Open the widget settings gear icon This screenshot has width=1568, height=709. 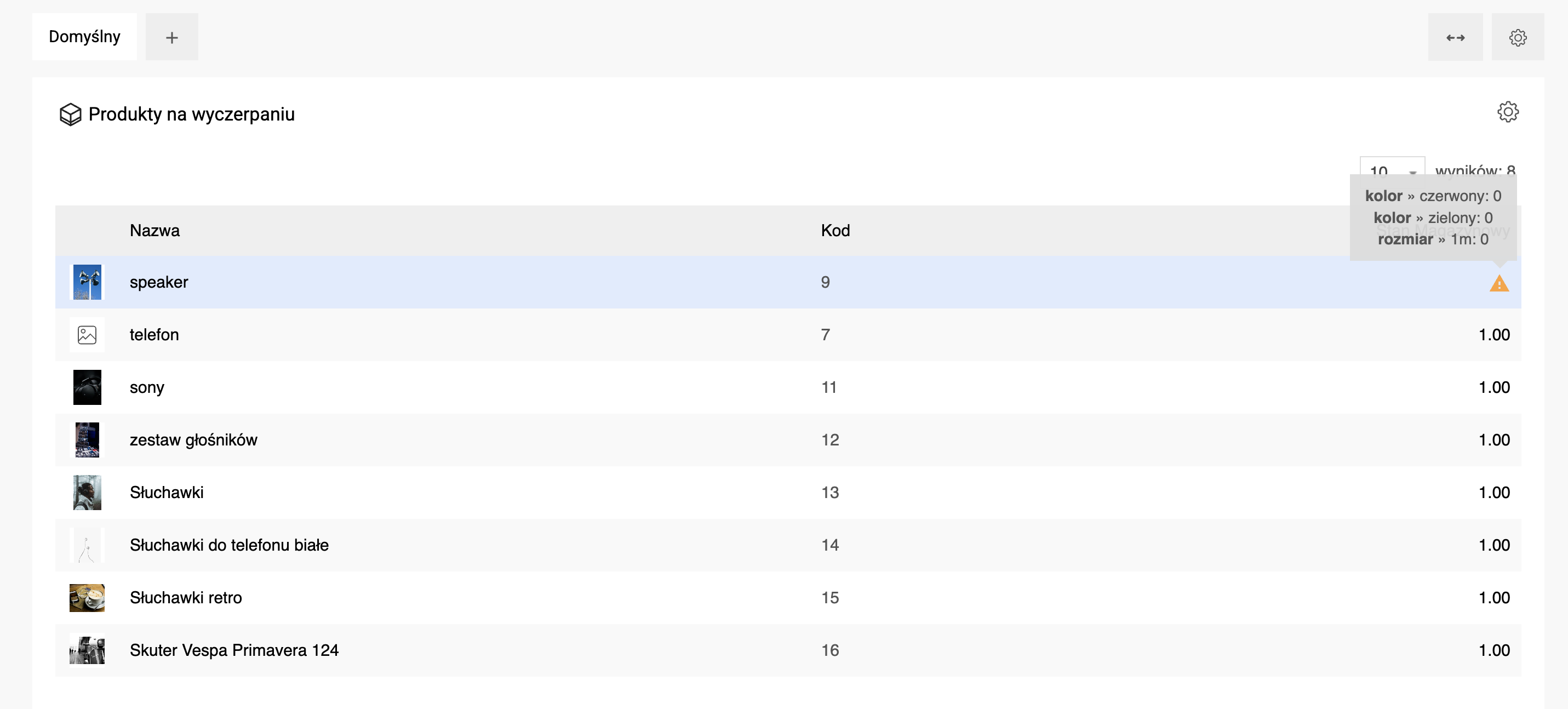click(x=1507, y=112)
